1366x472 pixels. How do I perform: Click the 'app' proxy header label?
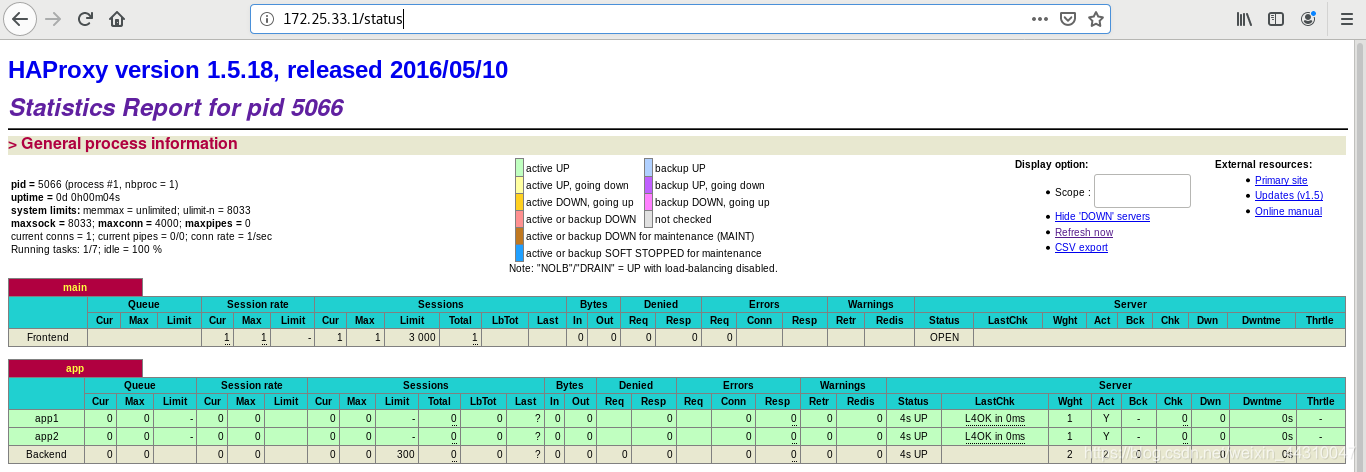[75, 368]
